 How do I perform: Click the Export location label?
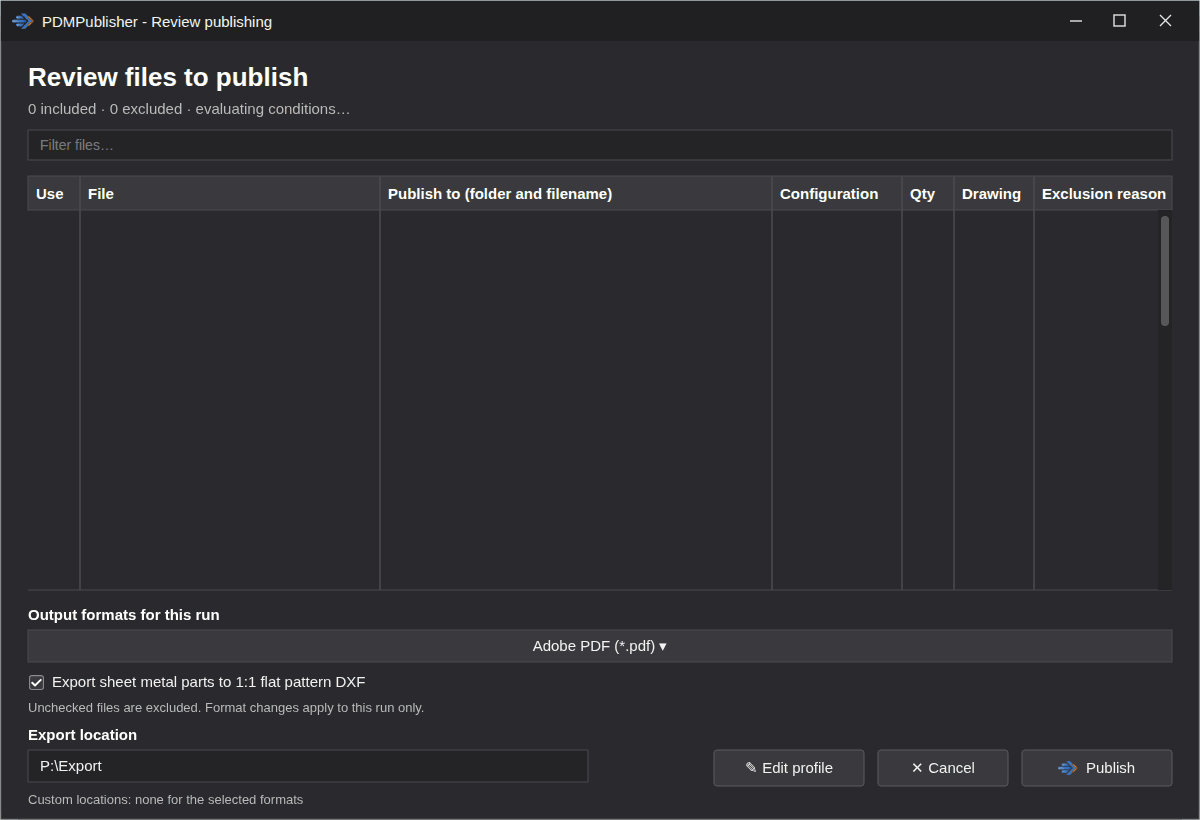(82, 735)
